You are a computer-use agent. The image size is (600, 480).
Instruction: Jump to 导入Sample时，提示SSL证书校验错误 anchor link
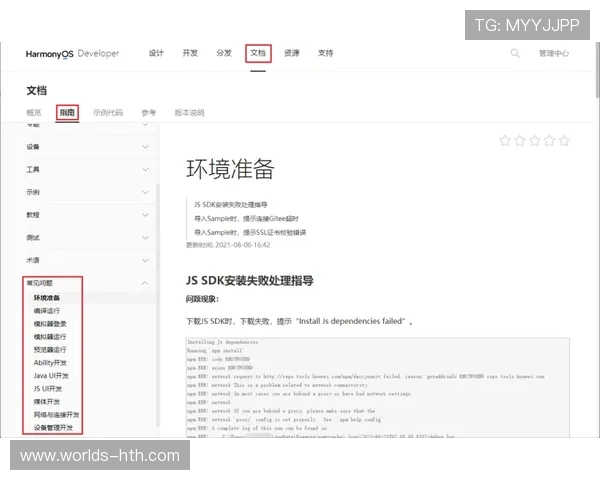250,232
